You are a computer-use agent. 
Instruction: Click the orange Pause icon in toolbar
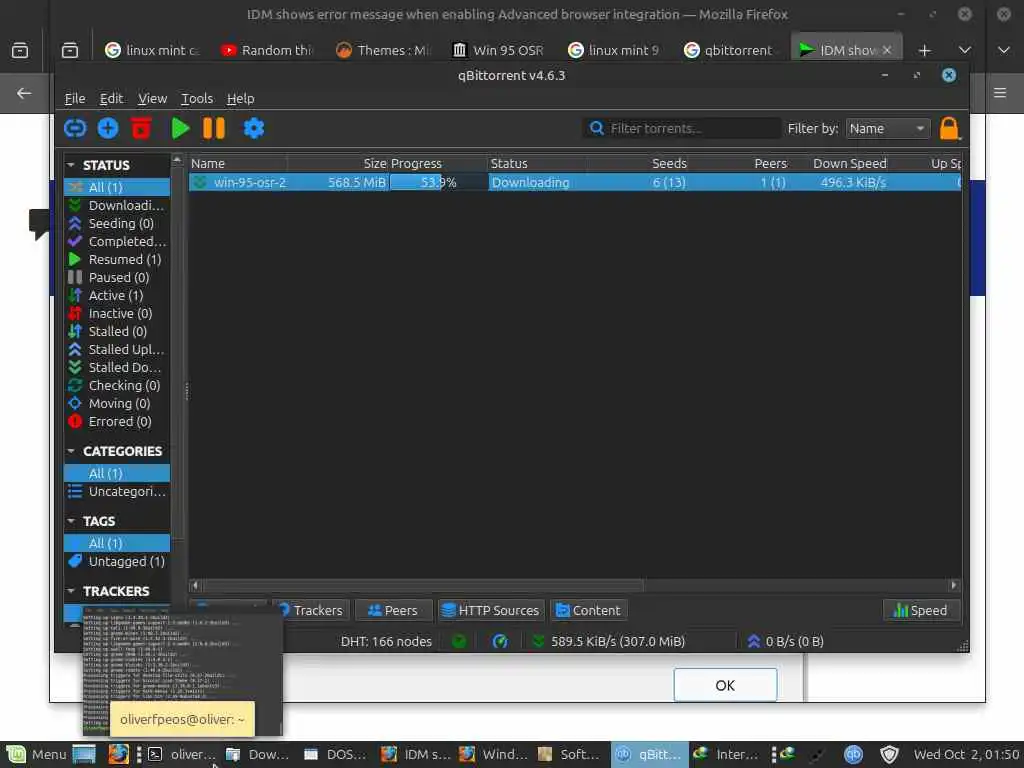pos(214,128)
